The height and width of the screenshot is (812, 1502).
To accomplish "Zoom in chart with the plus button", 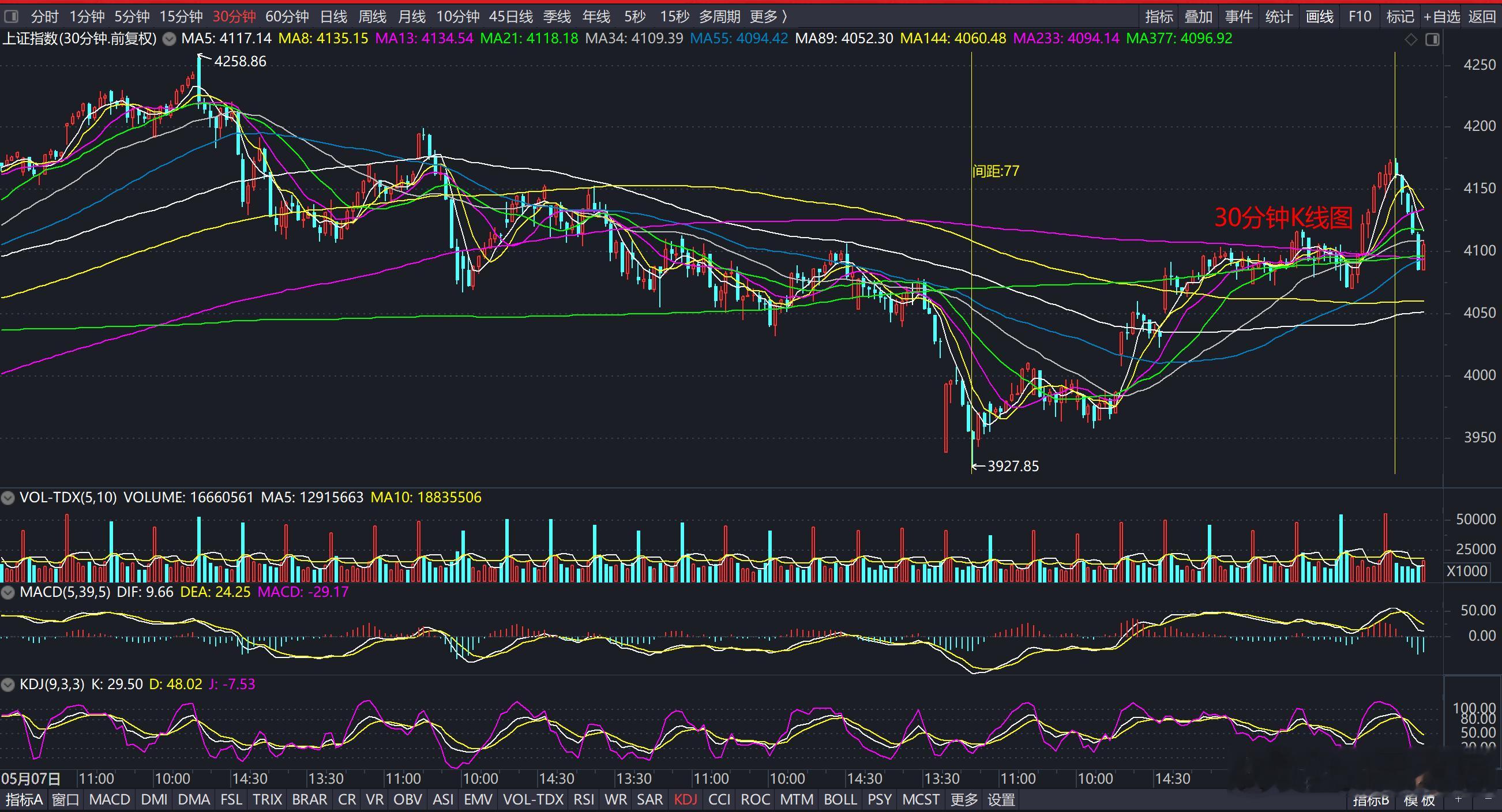I will [1458, 799].
